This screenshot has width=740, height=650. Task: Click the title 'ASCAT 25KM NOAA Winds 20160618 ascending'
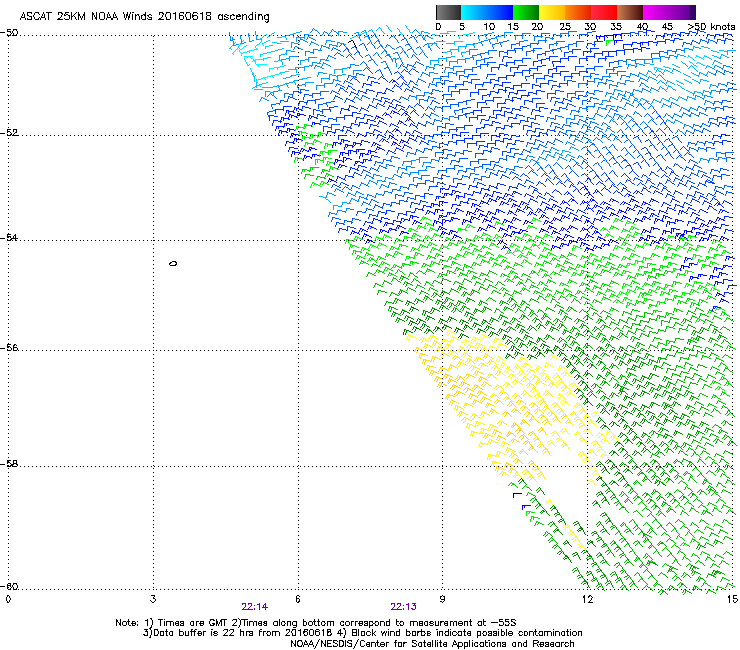coord(144,17)
